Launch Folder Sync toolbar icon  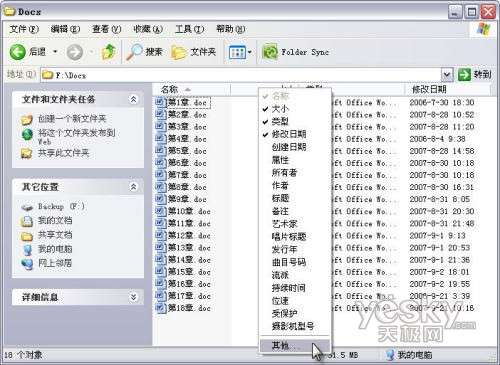[x=270, y=52]
